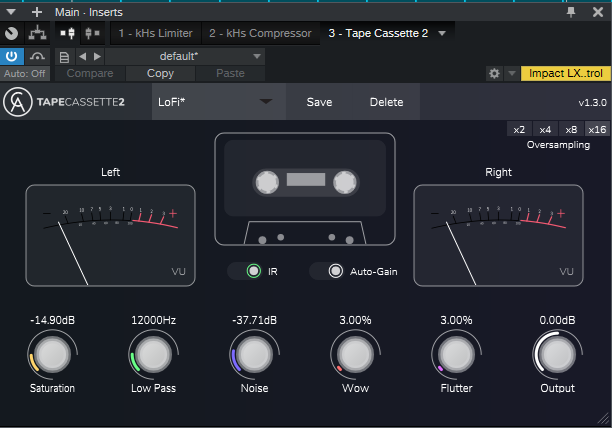Click the Delete preset button
Viewport: 612px width, 428px height.
tap(386, 102)
